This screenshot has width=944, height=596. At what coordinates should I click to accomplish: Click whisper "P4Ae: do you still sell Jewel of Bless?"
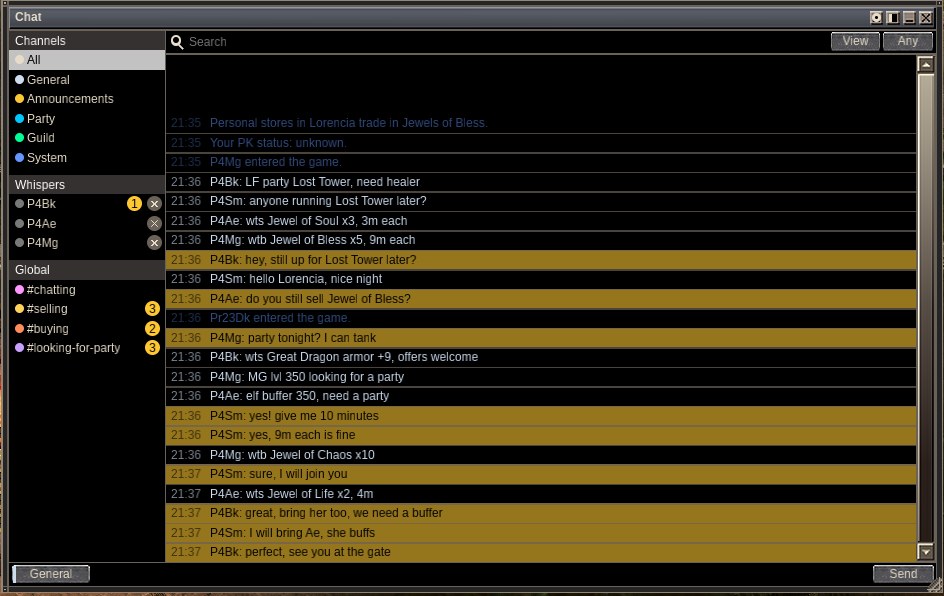point(541,299)
